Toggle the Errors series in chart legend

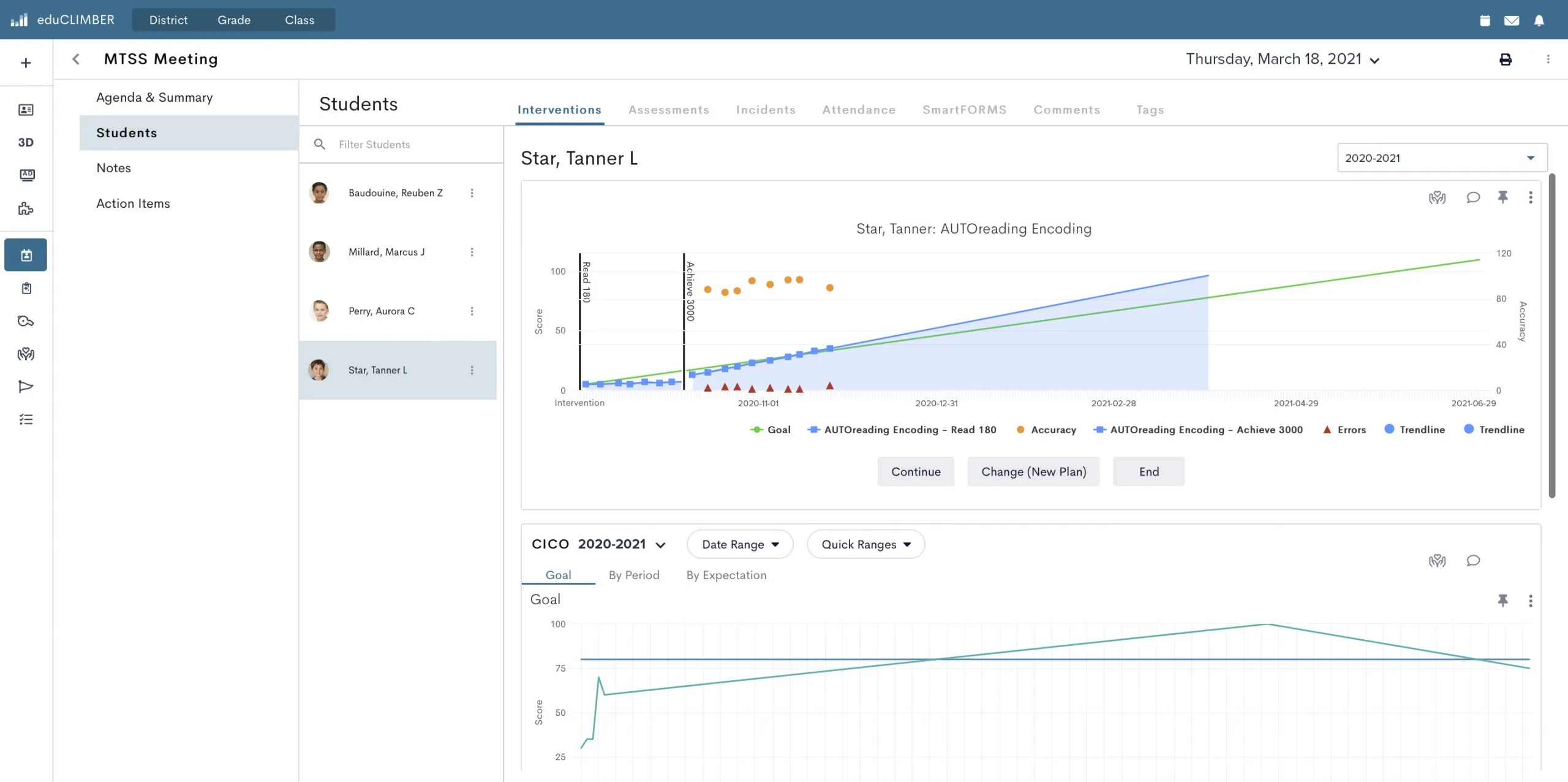click(x=1344, y=430)
